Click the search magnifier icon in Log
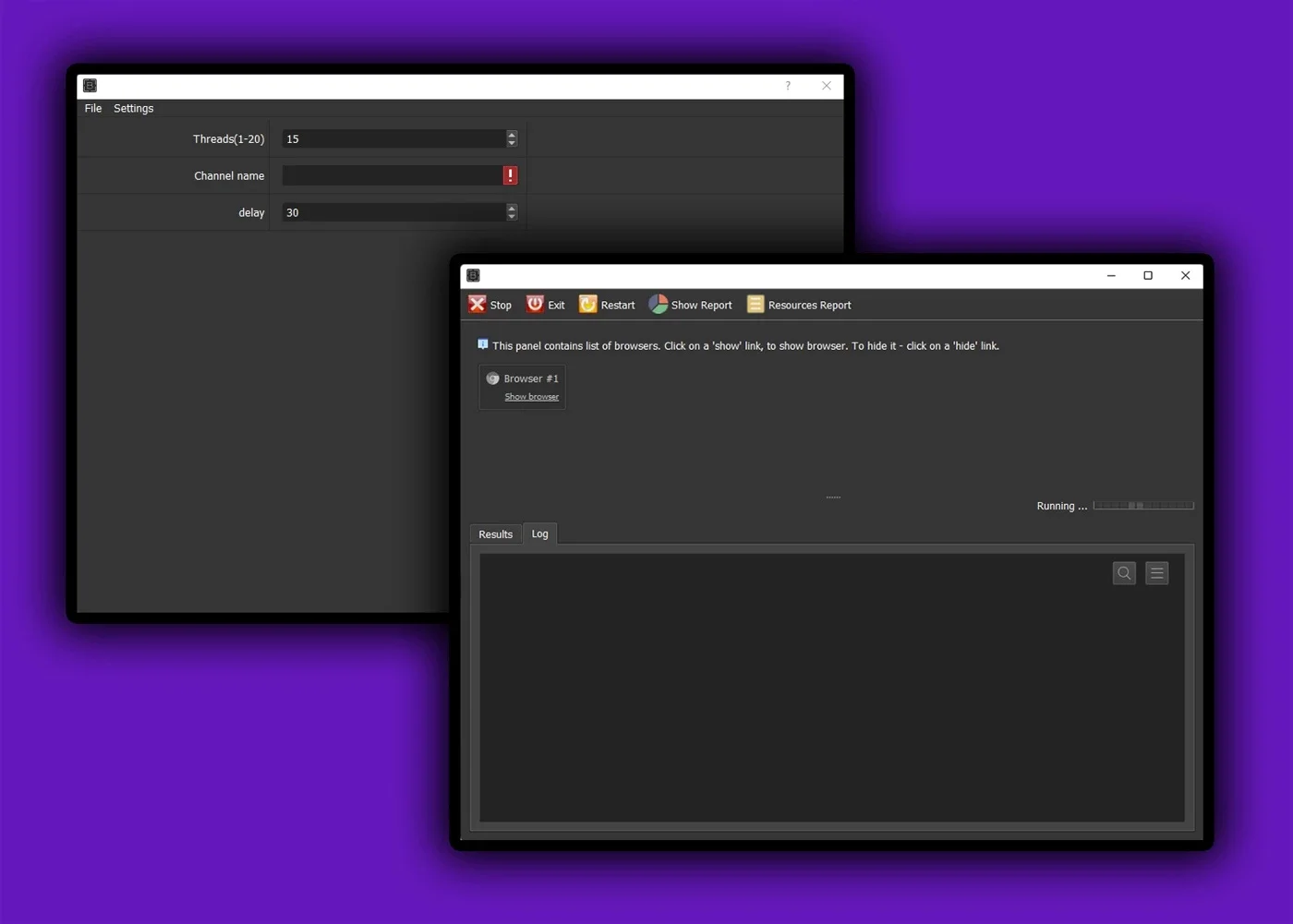This screenshot has height=924, width=1293. [x=1124, y=573]
